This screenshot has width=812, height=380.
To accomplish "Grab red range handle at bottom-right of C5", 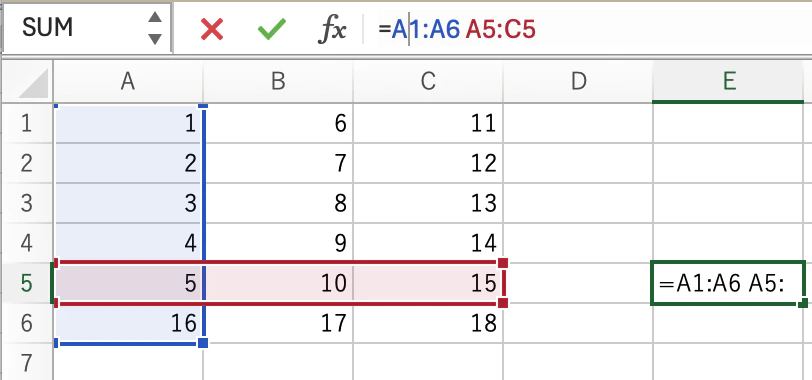I will pos(503,302).
